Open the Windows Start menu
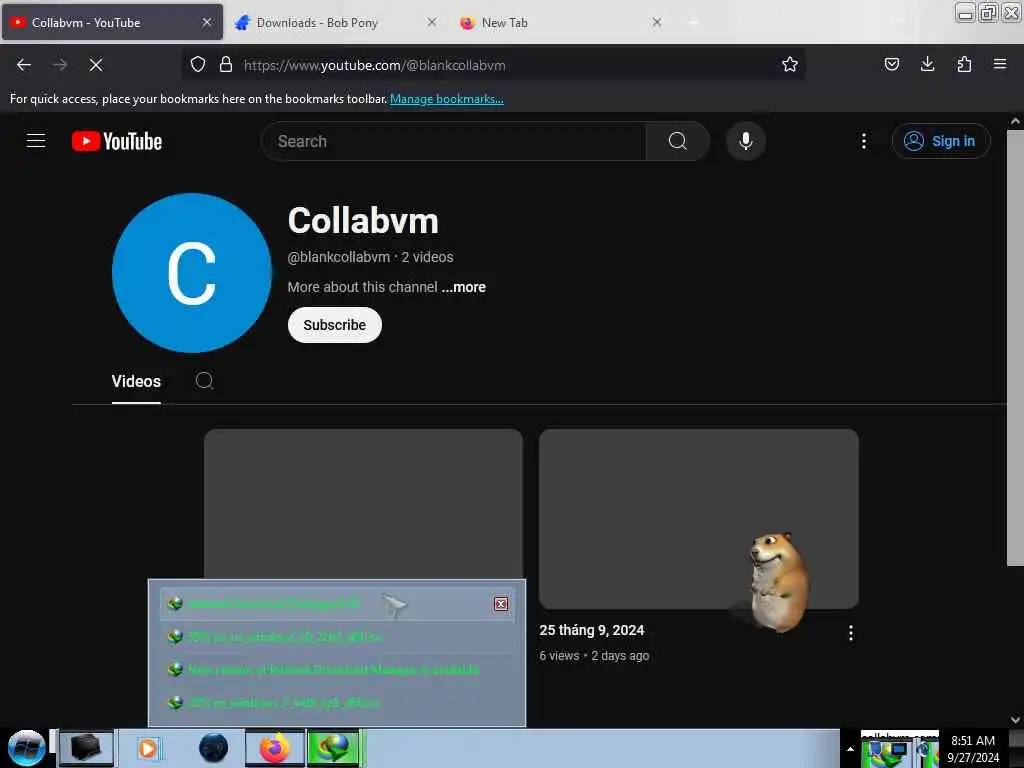The image size is (1024, 768). click(26, 748)
